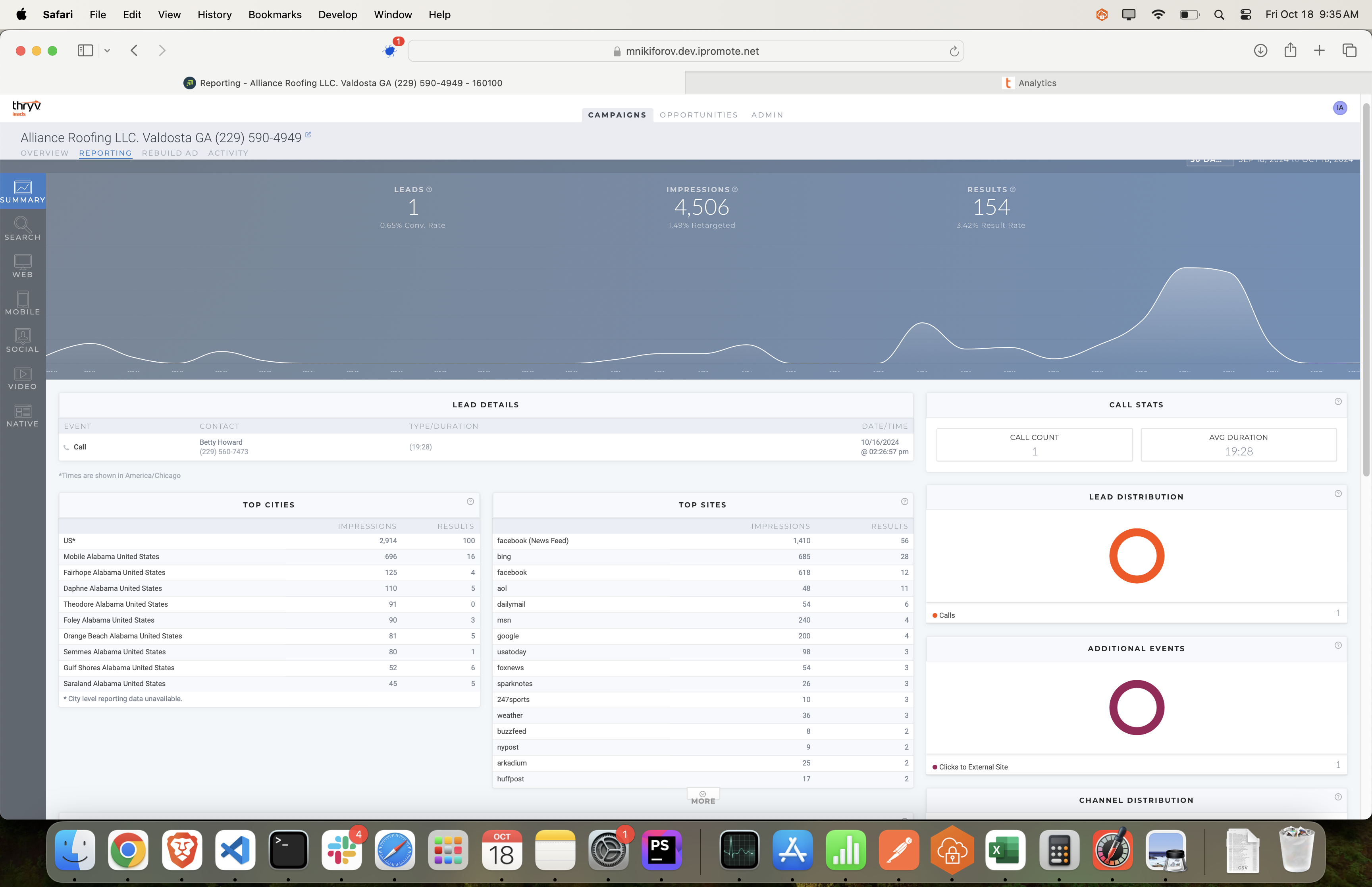
Task: Click the Top Sites help icon
Action: tap(904, 502)
